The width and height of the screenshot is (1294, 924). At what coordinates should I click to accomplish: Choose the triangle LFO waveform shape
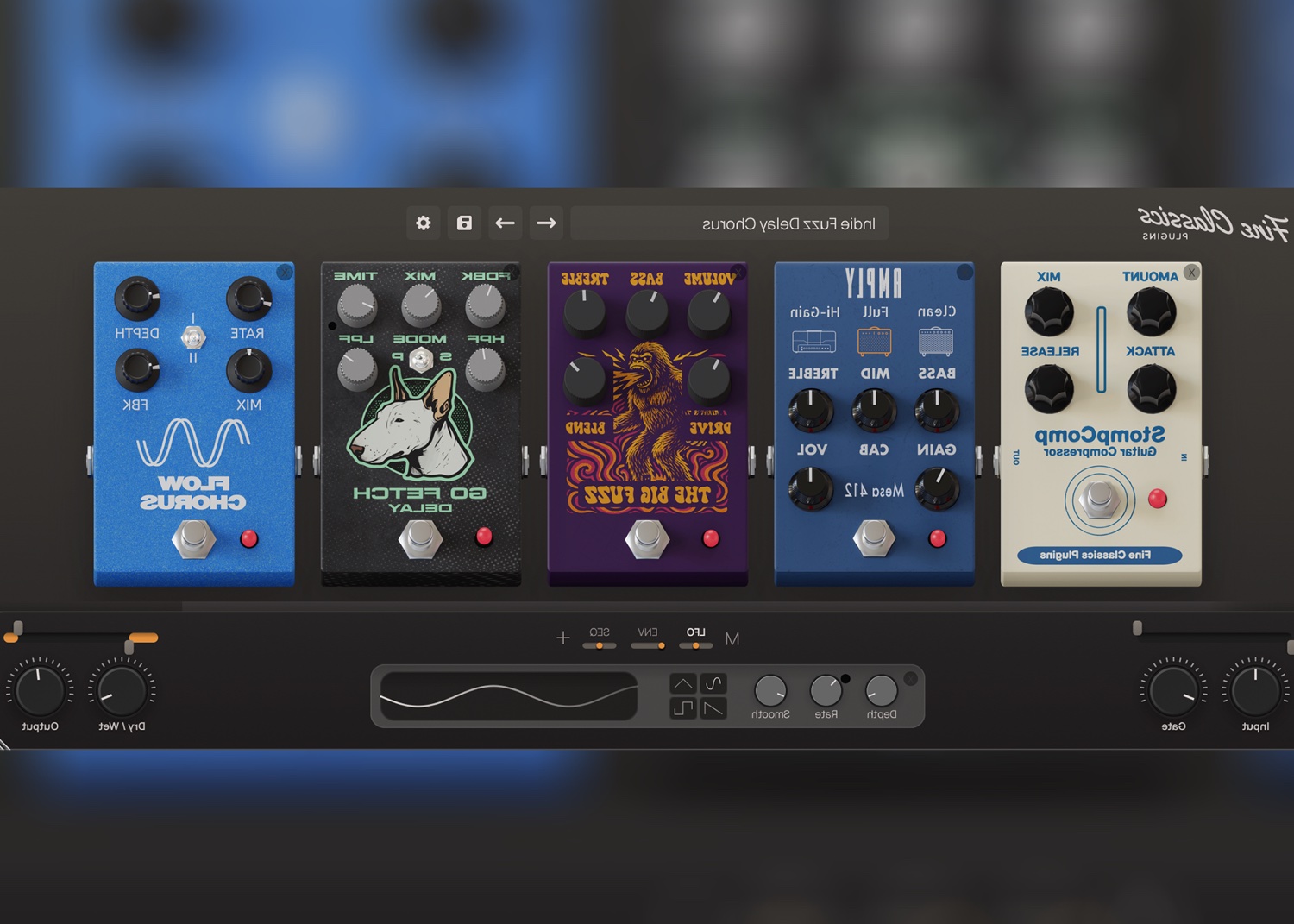click(x=682, y=684)
